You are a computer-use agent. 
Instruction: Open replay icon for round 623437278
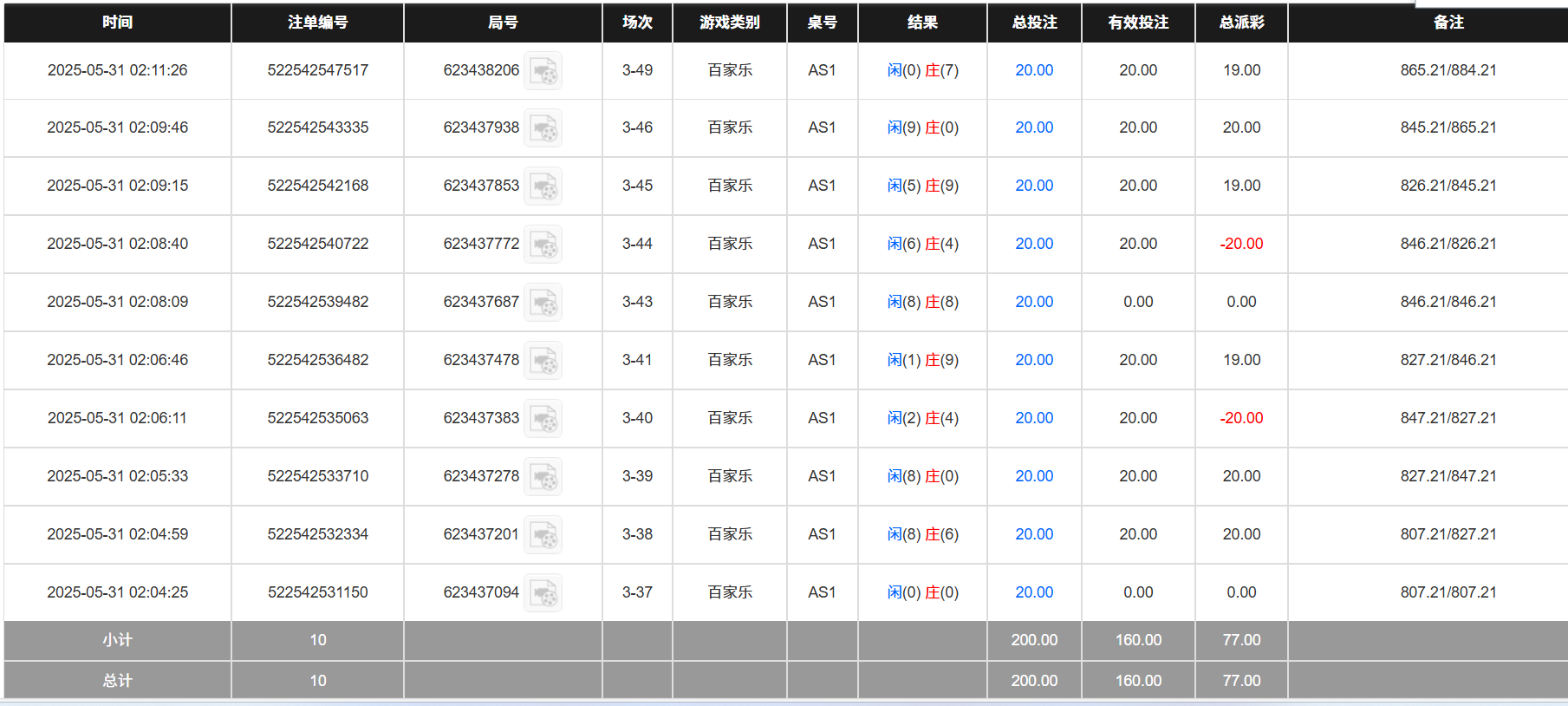pyautogui.click(x=543, y=477)
